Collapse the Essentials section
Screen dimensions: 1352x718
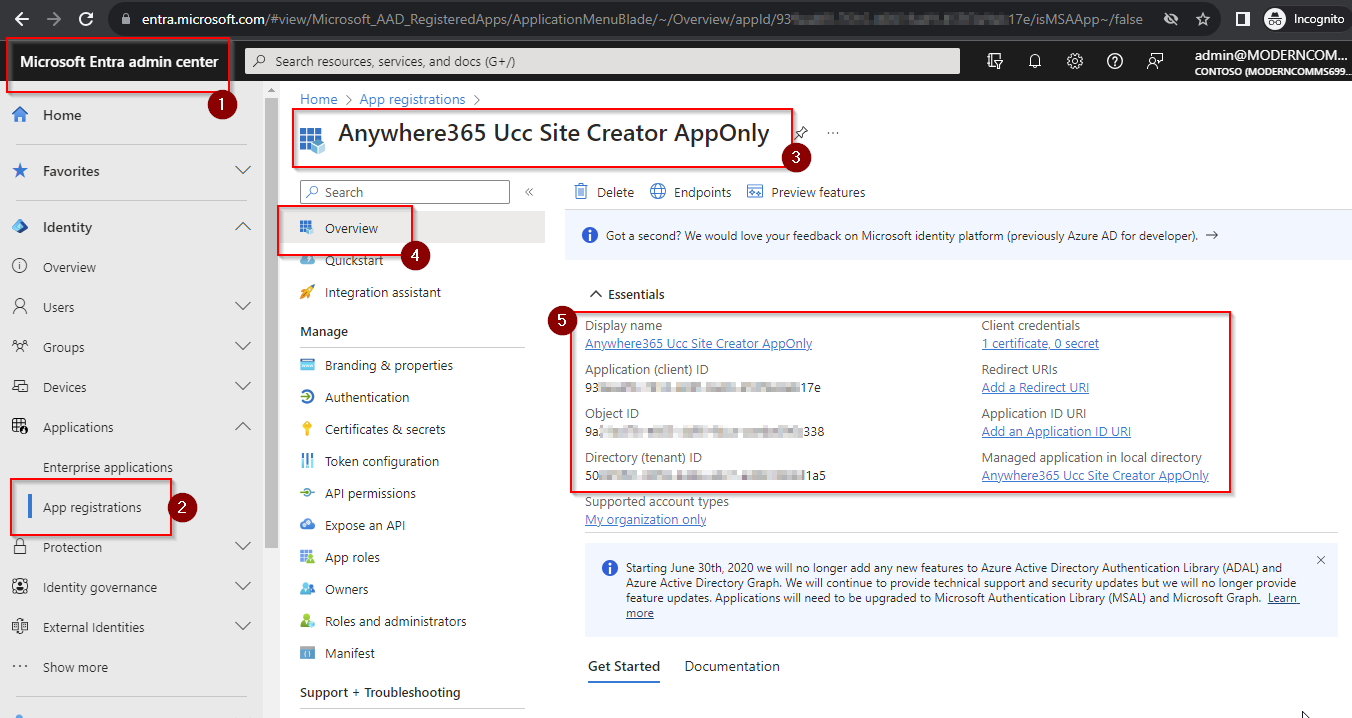tap(596, 294)
